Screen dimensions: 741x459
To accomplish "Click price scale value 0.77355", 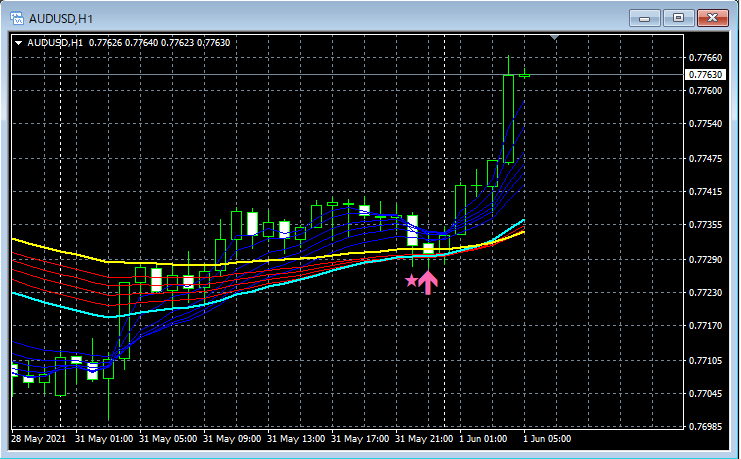I will pos(705,225).
